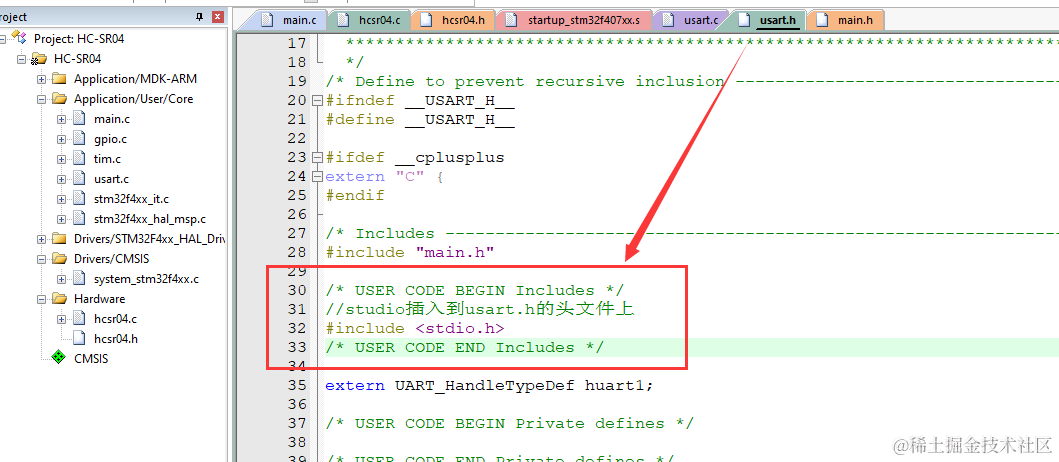1059x462 pixels.
Task: Expand the tim.c file node
Action: tap(61, 159)
